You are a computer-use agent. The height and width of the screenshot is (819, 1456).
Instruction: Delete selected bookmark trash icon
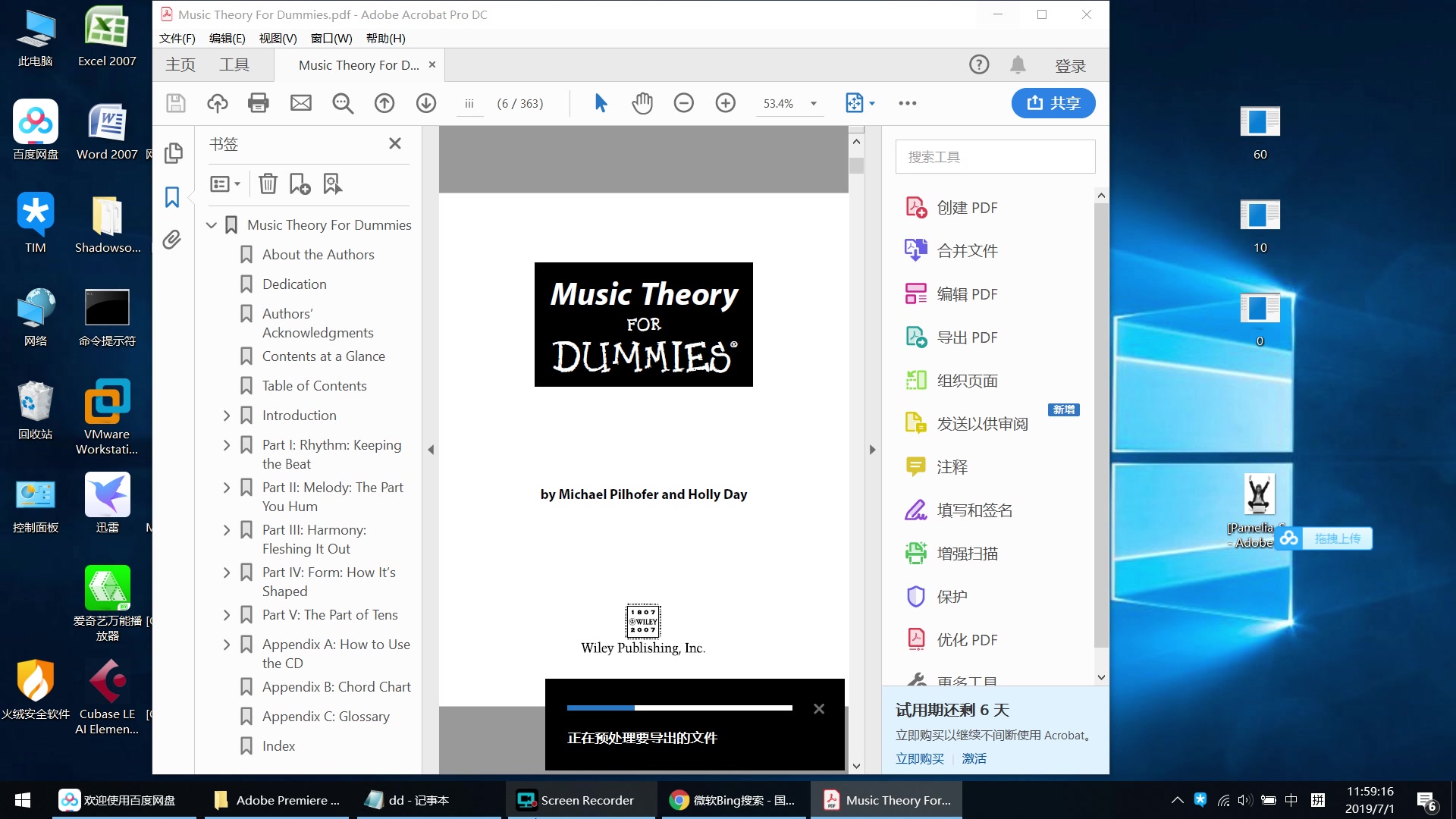point(268,184)
